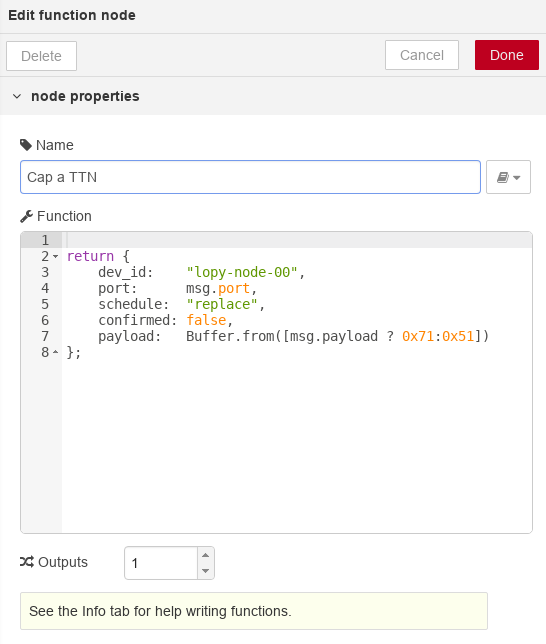546x644 pixels.
Task: Click the Buffer.from payload expression
Action: pyautogui.click(x=337, y=336)
